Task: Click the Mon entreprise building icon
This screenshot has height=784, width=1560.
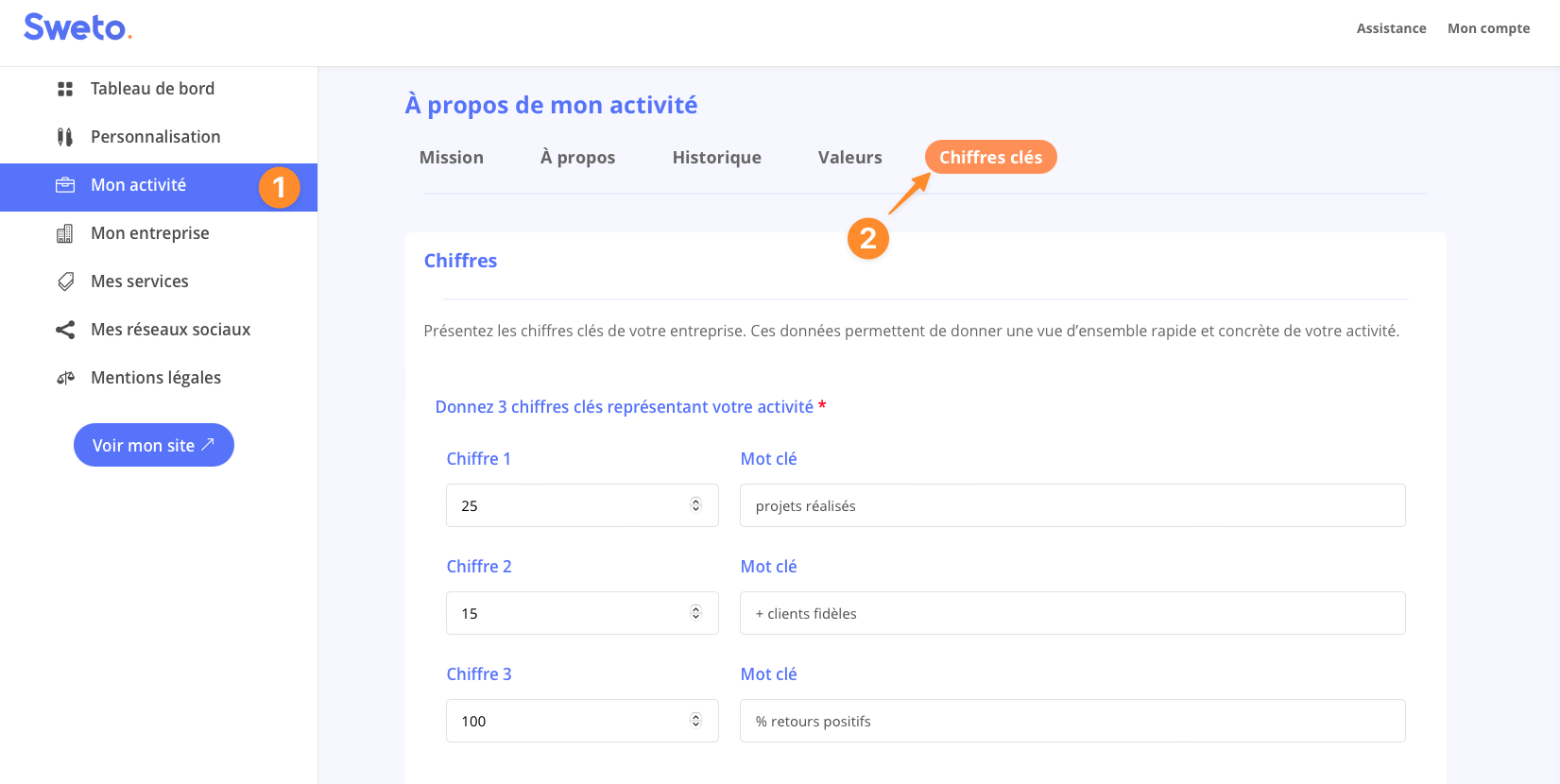Action: coord(65,233)
